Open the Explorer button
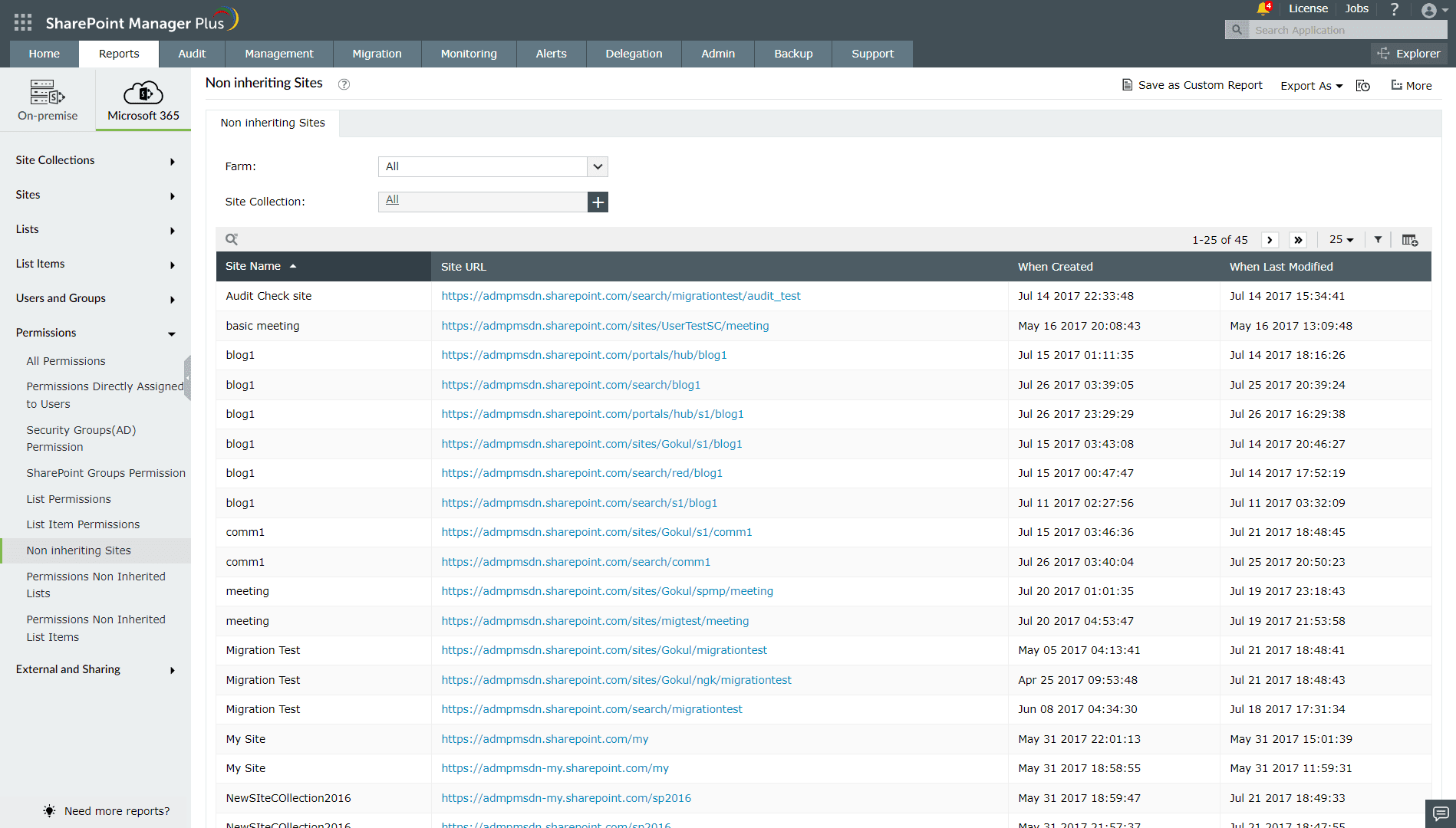This screenshot has height=828, width=1456. point(1409,54)
